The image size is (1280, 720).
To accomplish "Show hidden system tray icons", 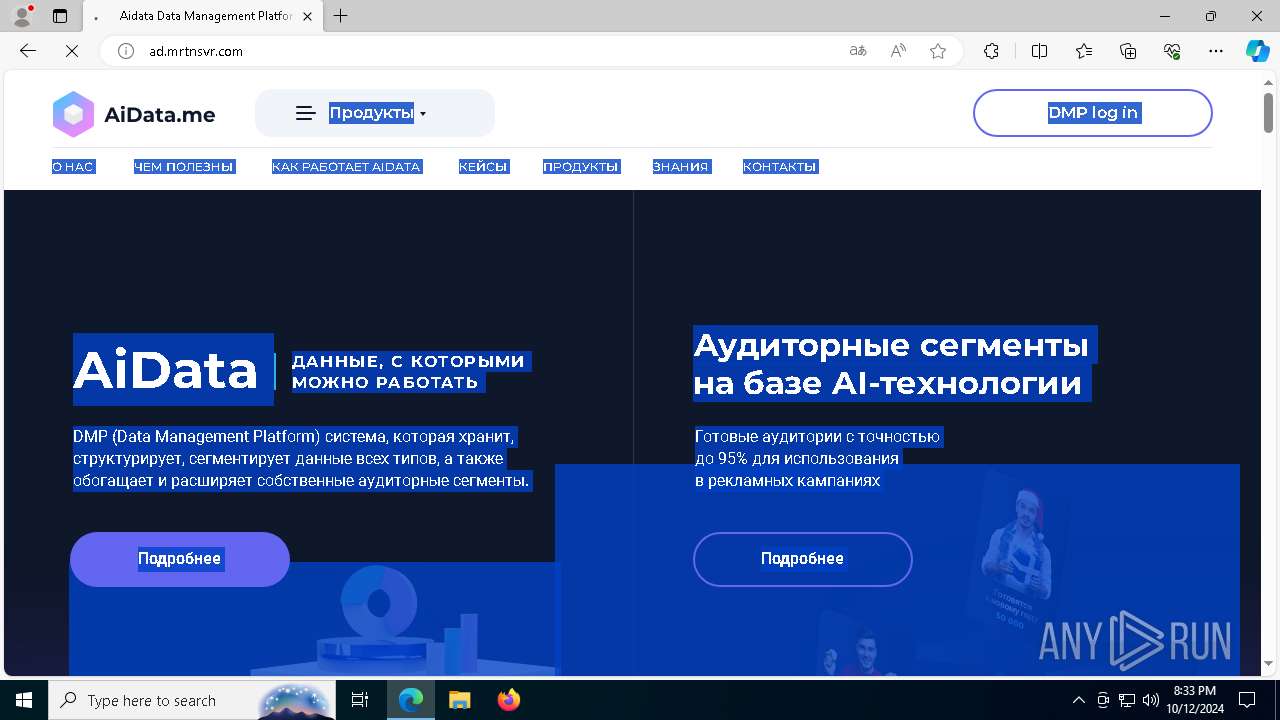I will click(1078, 700).
